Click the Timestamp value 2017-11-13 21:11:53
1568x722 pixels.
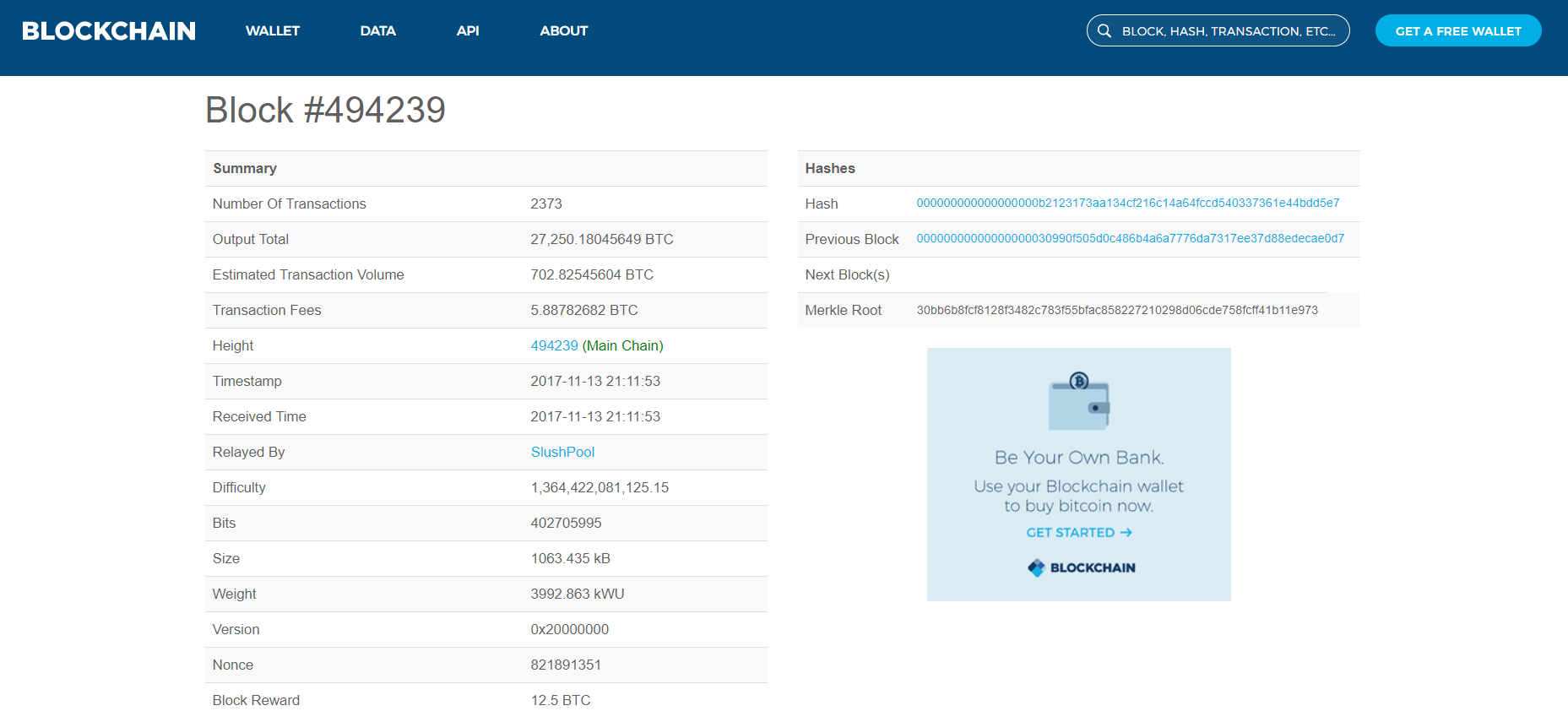[595, 381]
